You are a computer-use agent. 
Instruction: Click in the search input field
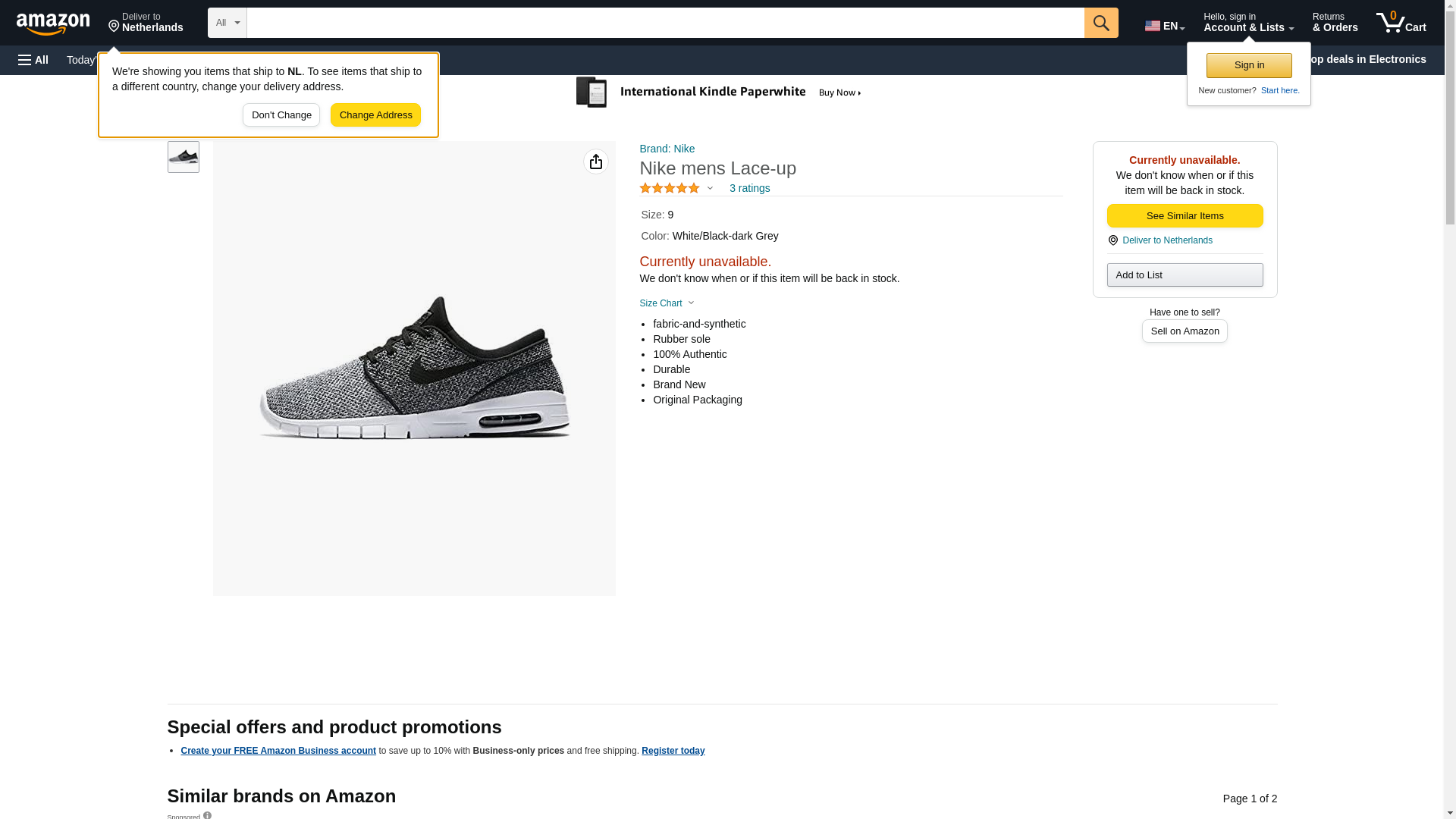click(x=664, y=23)
